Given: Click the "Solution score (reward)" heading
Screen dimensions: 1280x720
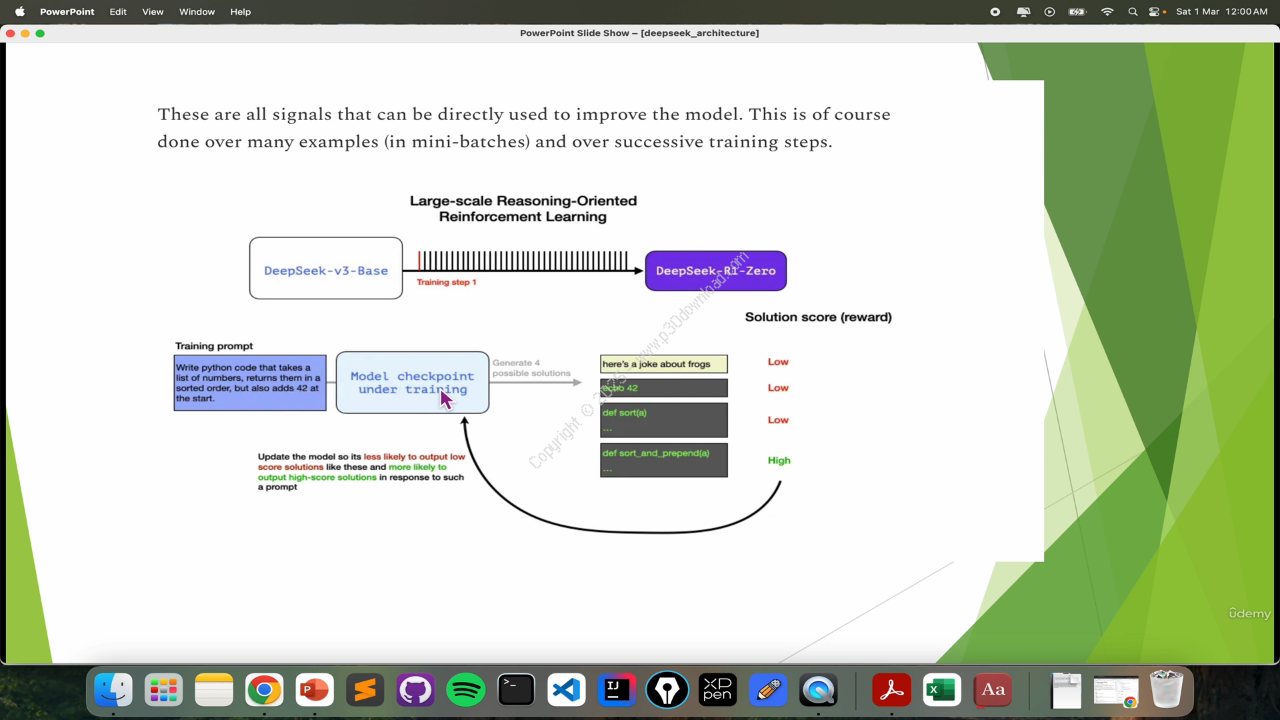Looking at the screenshot, I should pyautogui.click(x=818, y=317).
